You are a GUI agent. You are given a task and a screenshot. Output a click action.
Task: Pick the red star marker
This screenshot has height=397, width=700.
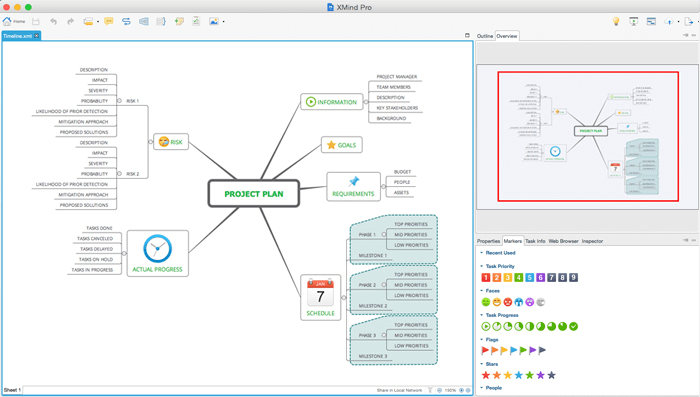click(x=486, y=375)
